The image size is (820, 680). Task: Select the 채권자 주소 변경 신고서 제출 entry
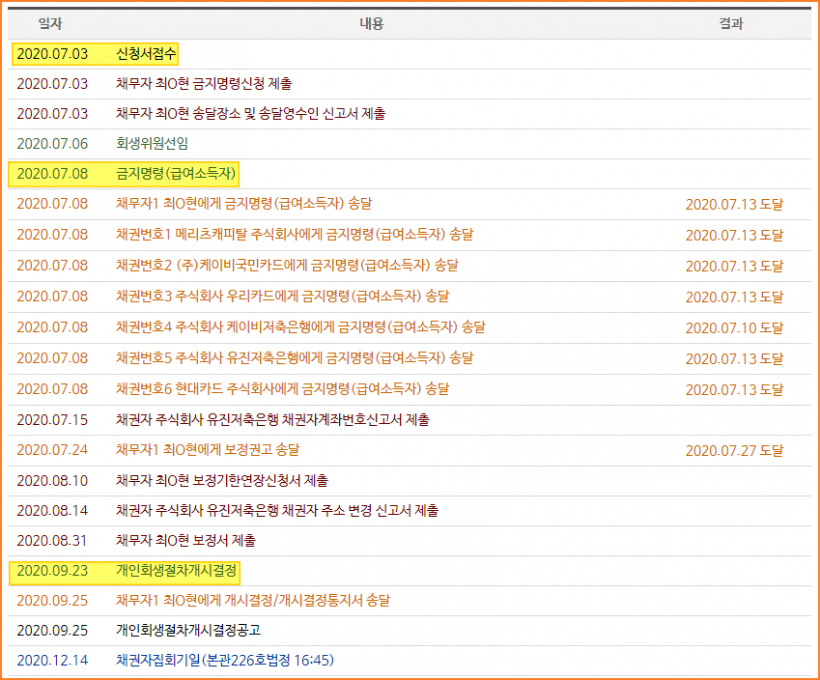pyautogui.click(x=277, y=511)
